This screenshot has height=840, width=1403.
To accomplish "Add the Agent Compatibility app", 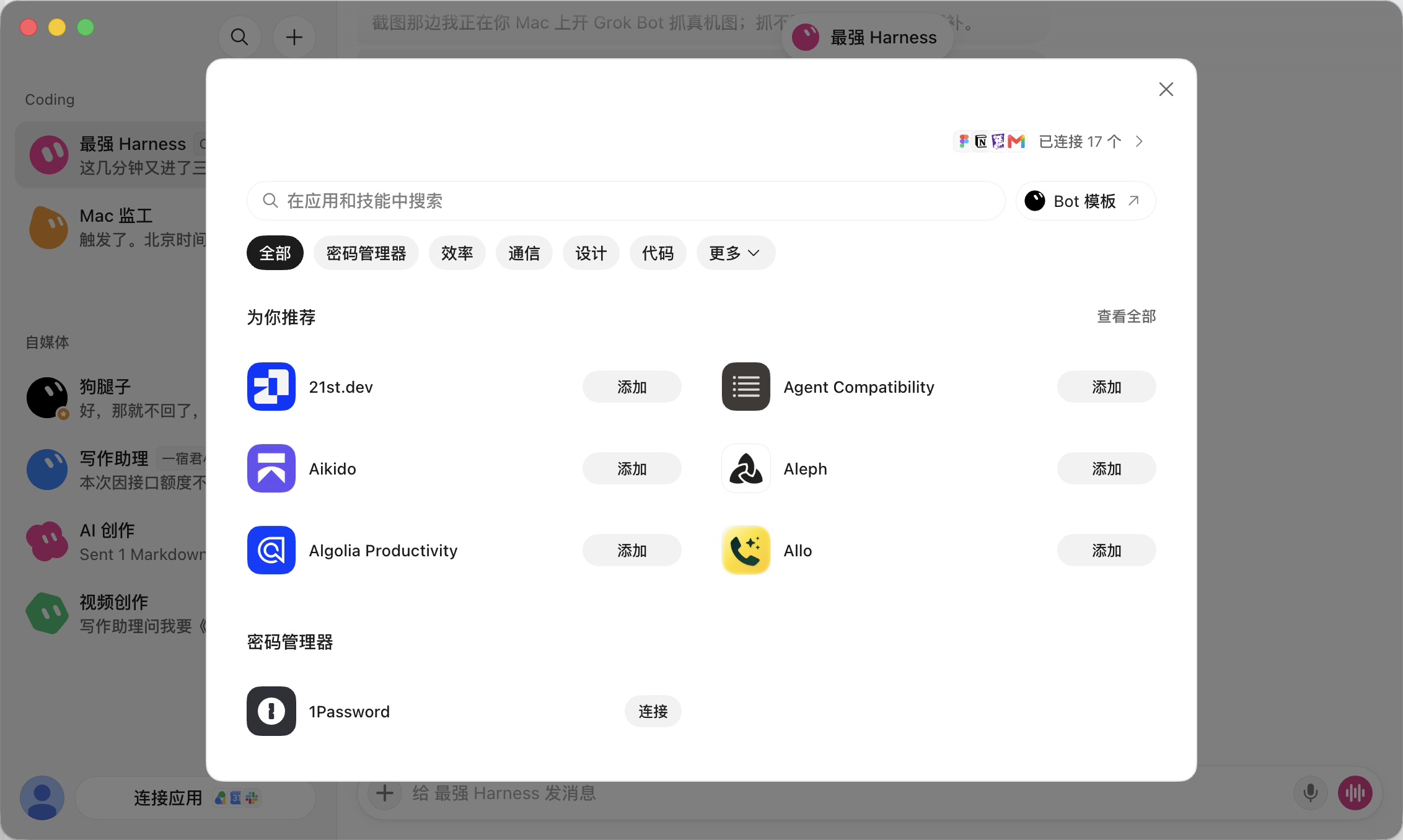I will pos(1107,387).
